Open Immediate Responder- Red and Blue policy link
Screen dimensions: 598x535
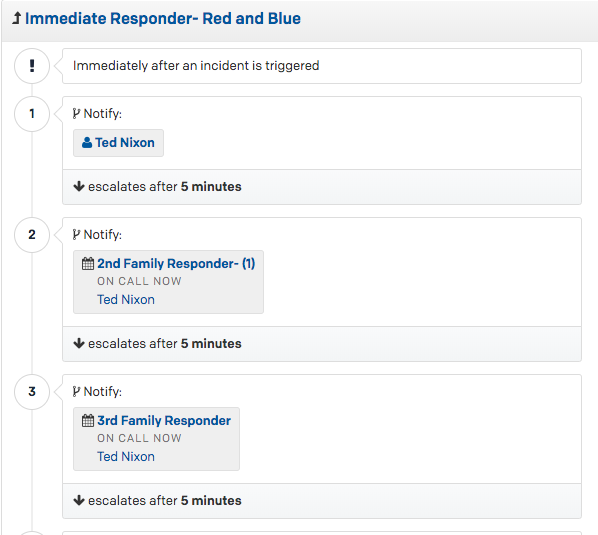(x=163, y=19)
